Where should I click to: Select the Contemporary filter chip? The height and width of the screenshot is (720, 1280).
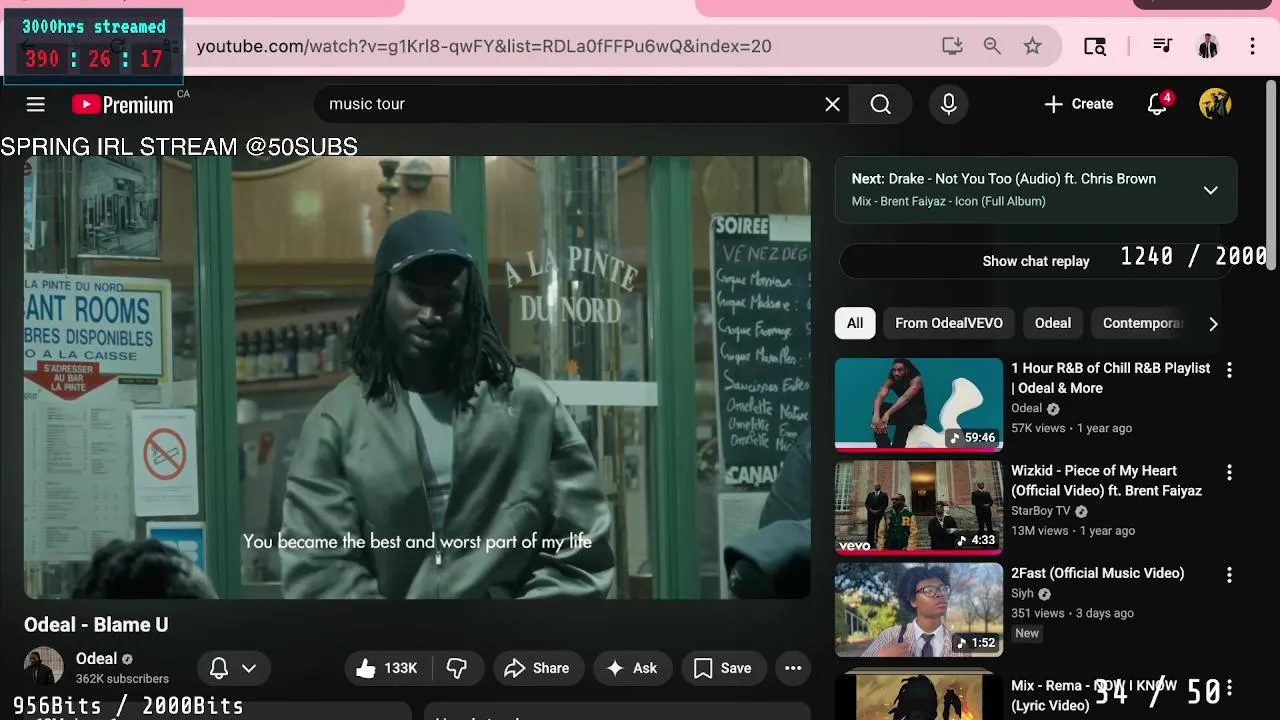(1143, 323)
